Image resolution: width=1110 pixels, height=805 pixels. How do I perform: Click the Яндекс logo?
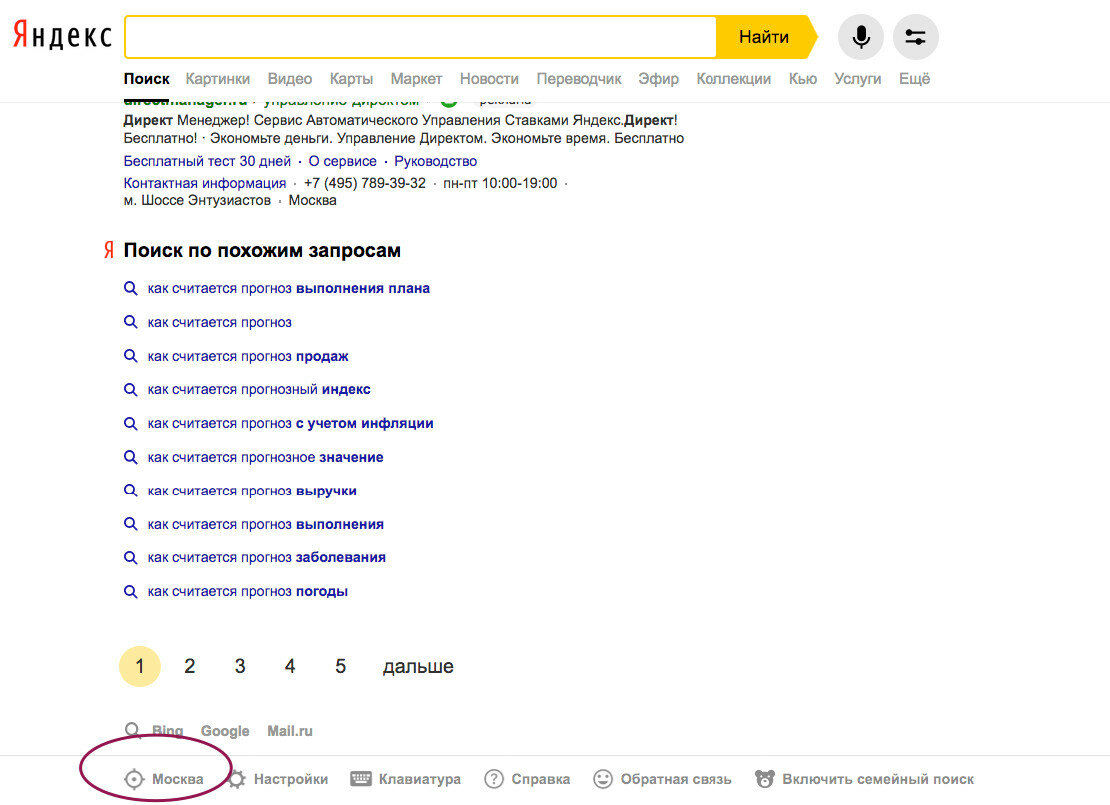[62, 36]
